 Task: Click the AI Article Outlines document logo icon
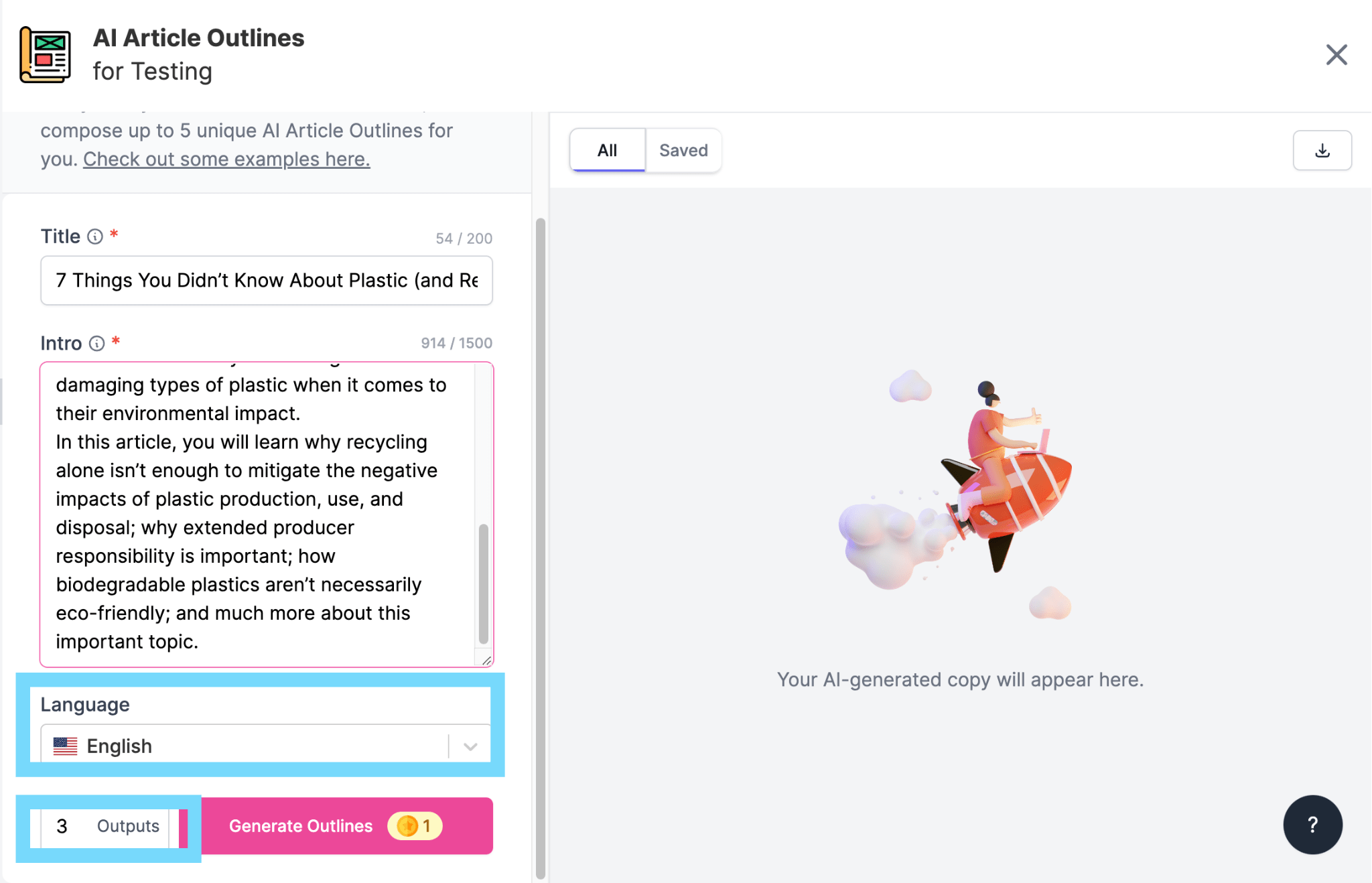click(44, 56)
